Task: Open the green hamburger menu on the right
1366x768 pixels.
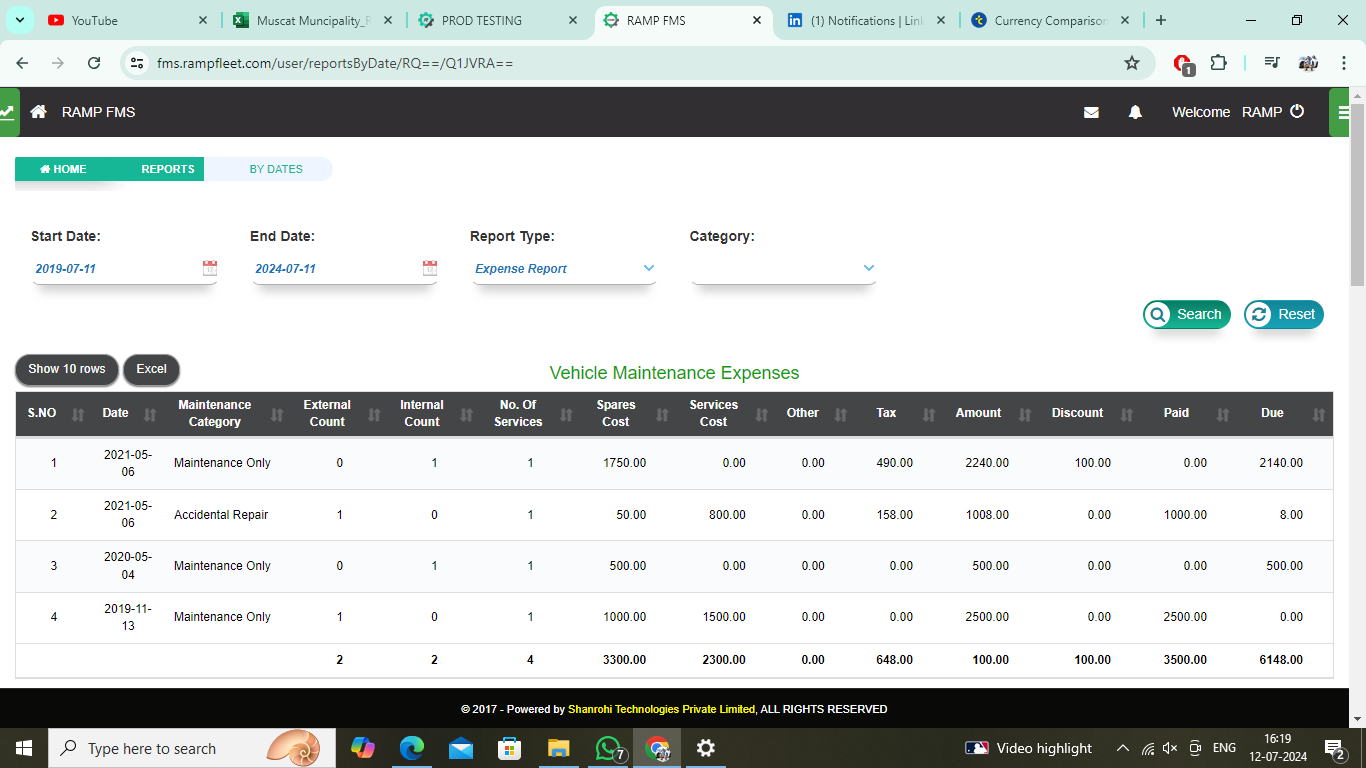Action: tap(1344, 112)
